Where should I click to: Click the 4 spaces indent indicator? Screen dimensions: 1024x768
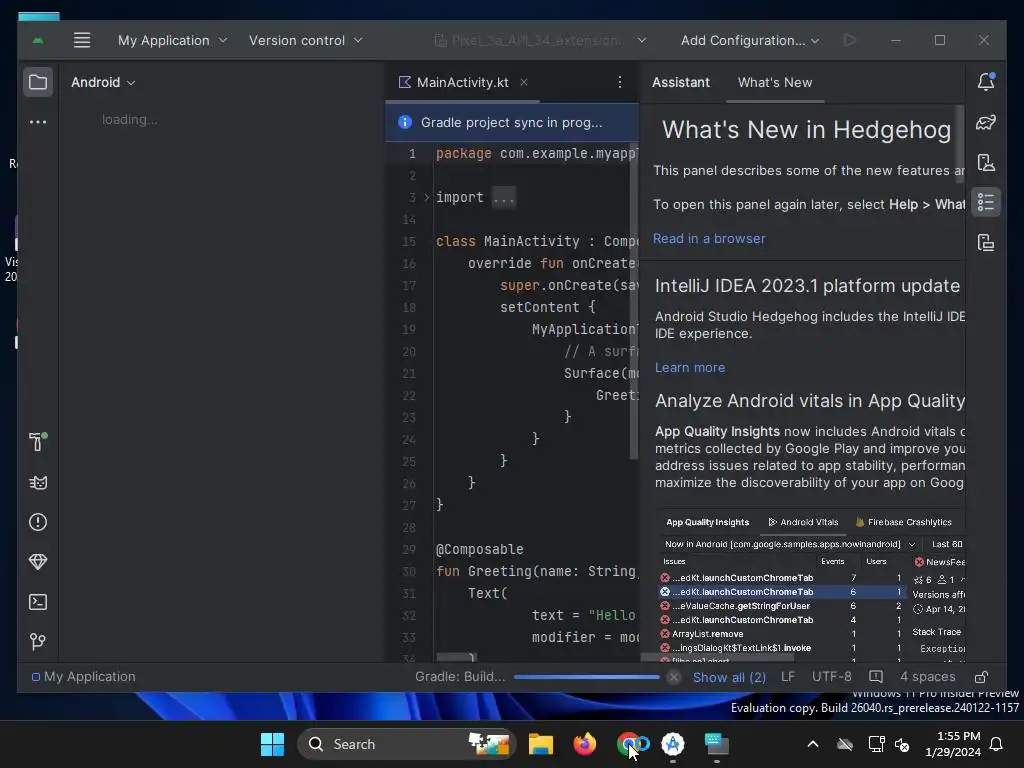[x=927, y=677]
